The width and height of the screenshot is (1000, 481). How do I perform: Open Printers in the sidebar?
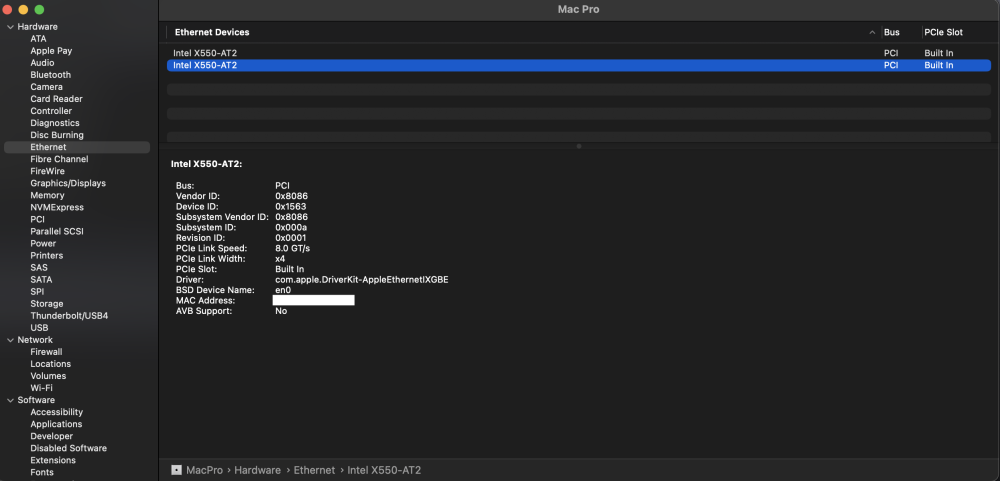point(47,256)
